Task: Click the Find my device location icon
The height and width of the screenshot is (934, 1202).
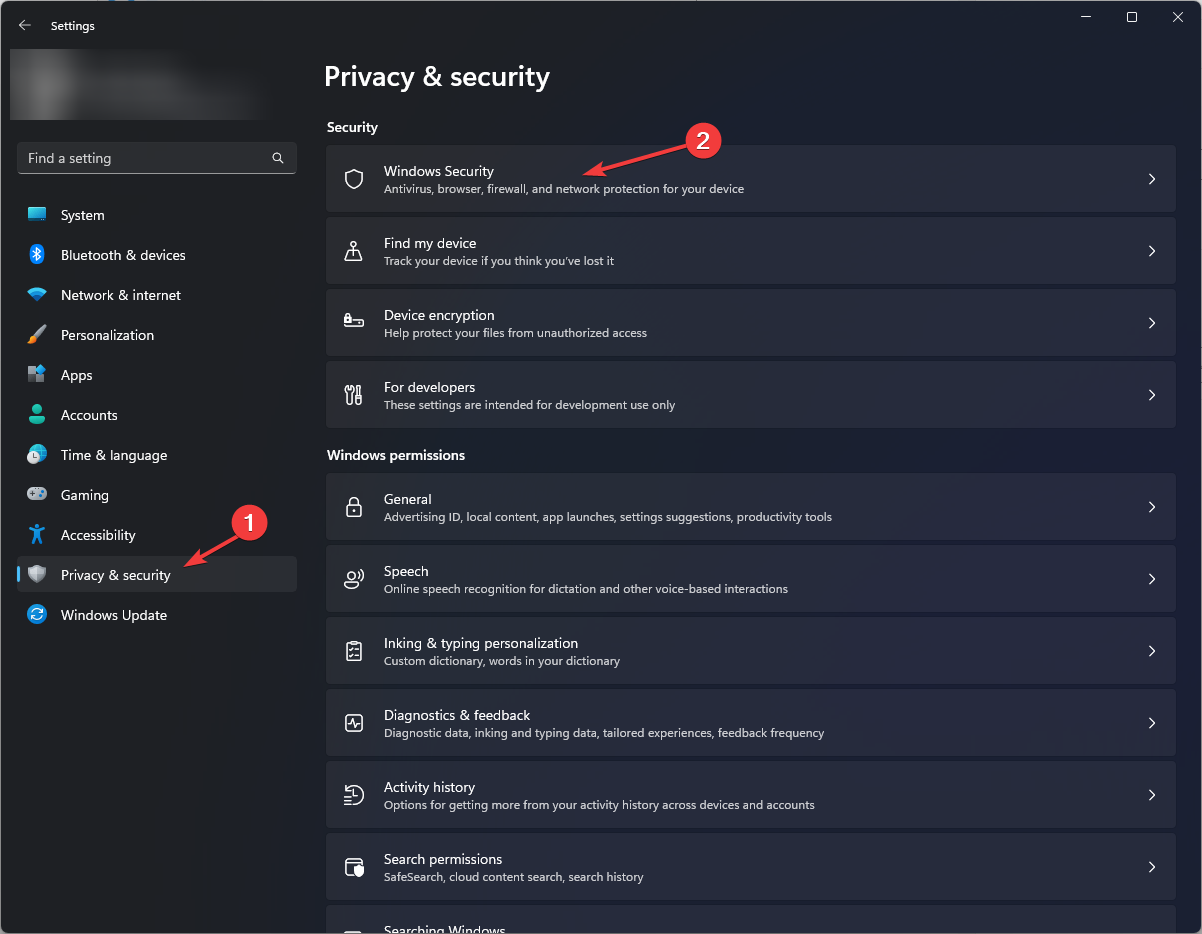Action: pos(354,251)
